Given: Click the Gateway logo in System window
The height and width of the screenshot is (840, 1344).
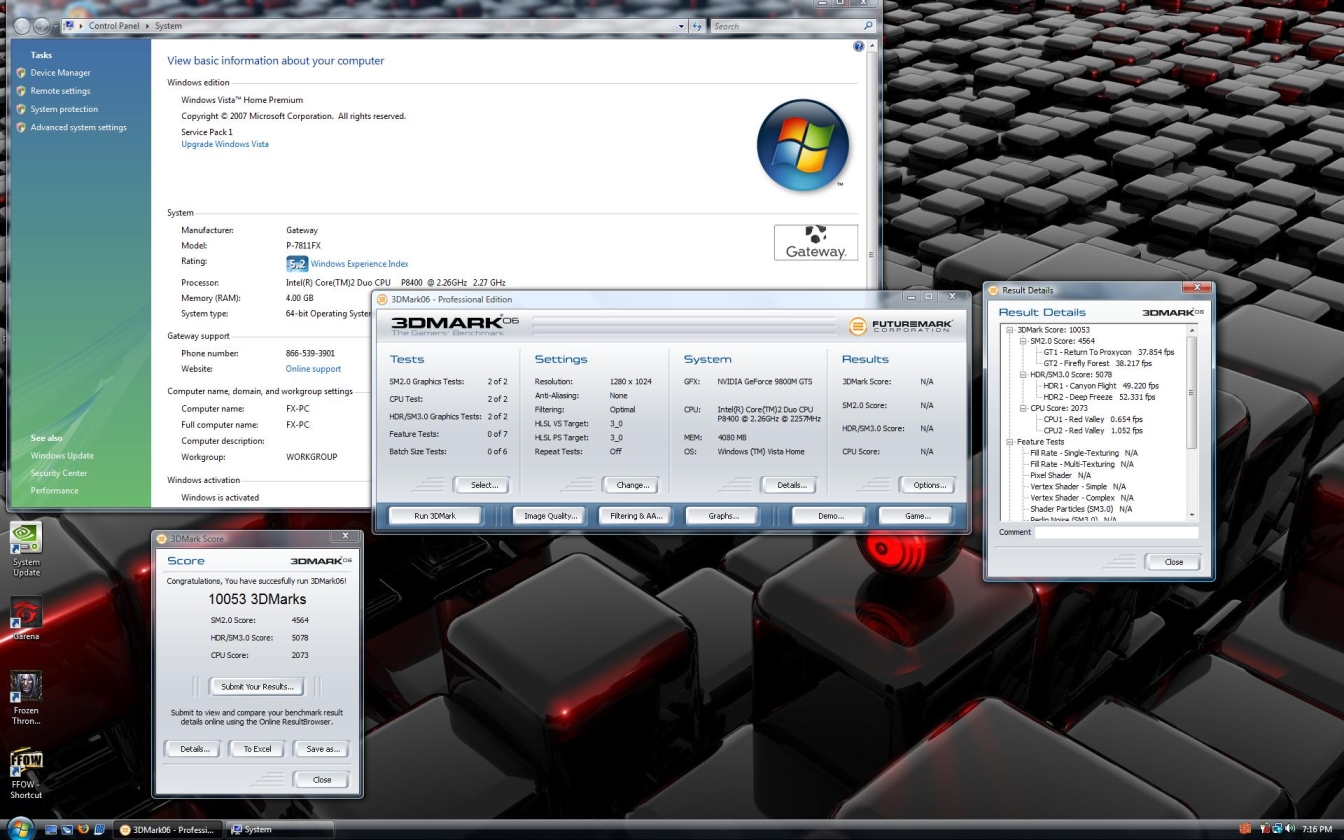Looking at the screenshot, I should tap(816, 242).
